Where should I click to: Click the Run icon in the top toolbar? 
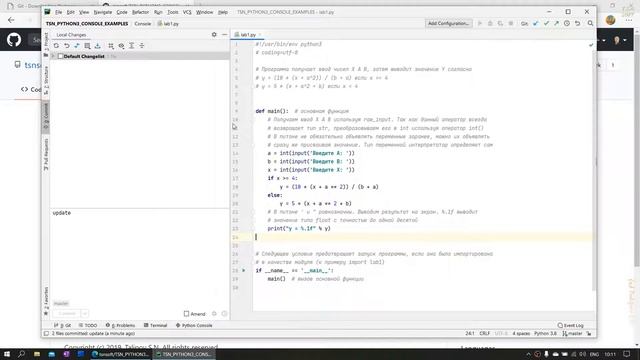click(x=480, y=24)
